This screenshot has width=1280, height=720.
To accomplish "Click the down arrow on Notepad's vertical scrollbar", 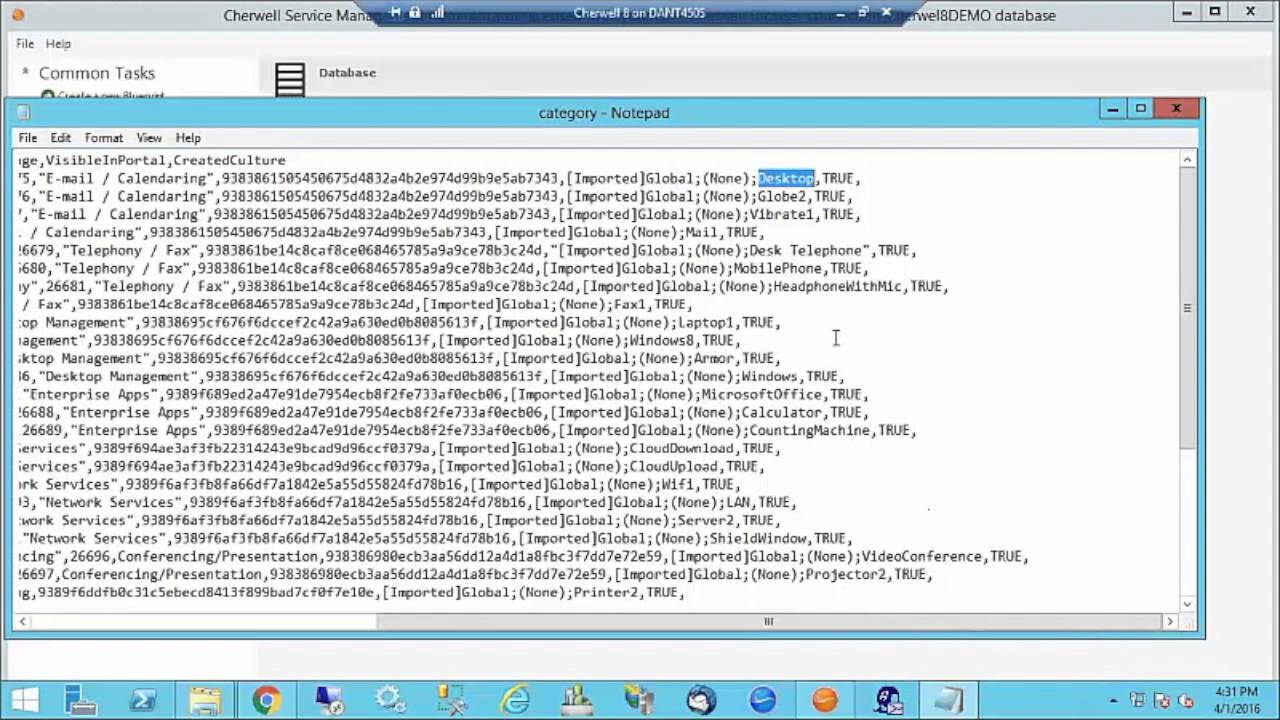I will tap(1186, 604).
